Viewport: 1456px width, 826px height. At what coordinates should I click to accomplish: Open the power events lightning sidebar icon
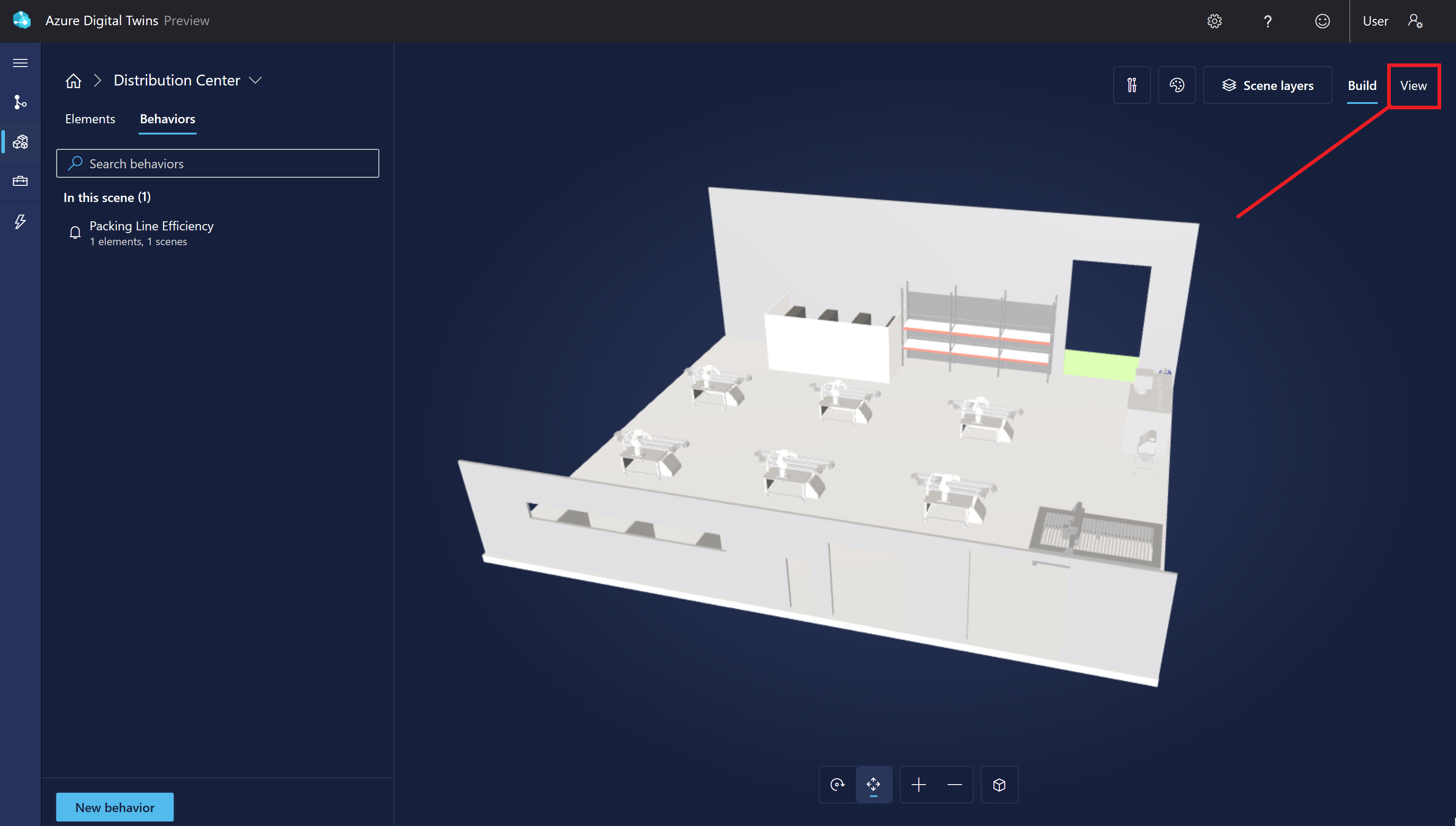[x=20, y=222]
